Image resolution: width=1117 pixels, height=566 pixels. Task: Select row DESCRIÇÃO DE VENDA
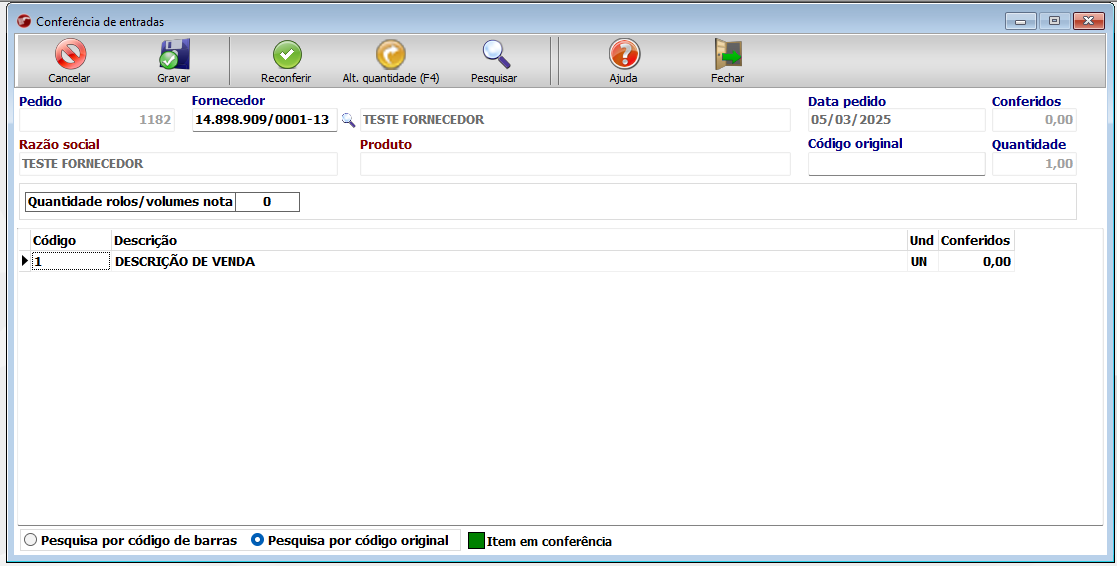[x=185, y=262]
